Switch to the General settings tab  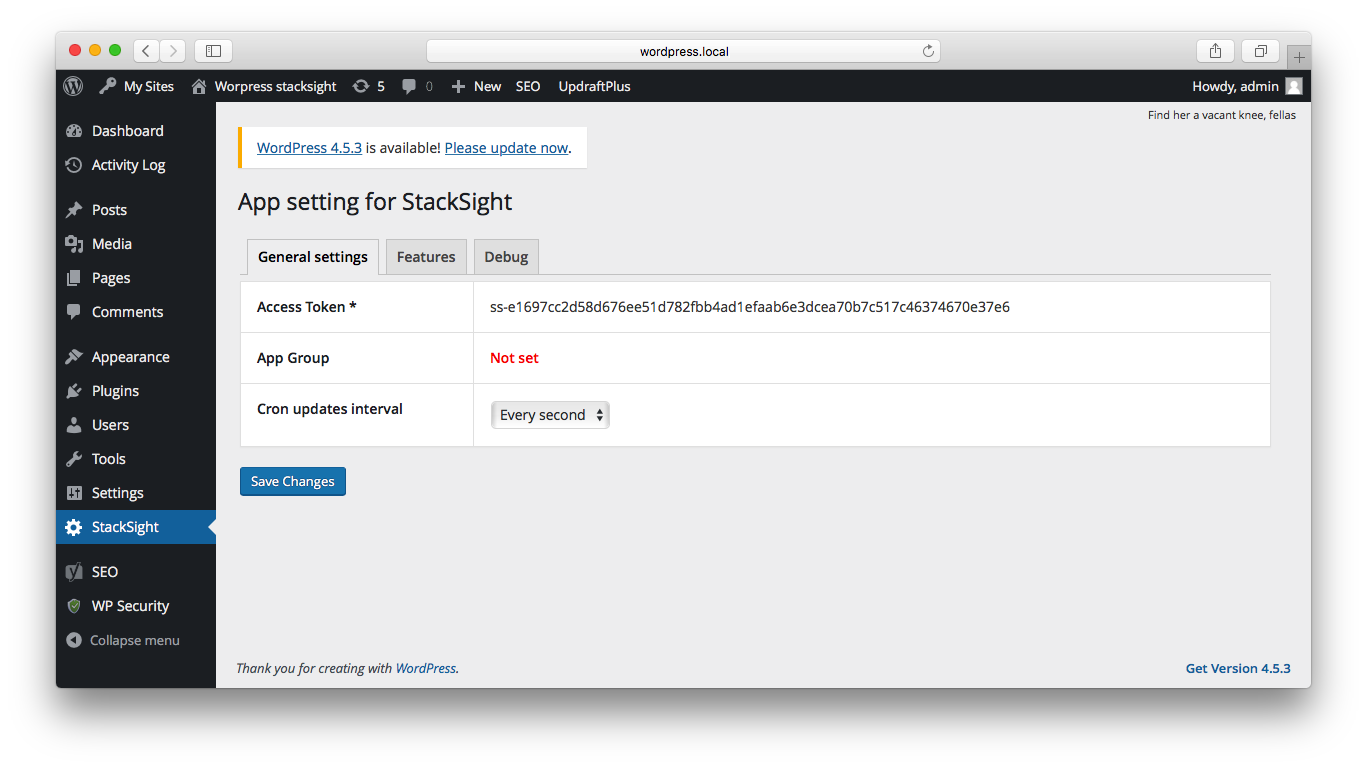pos(313,257)
